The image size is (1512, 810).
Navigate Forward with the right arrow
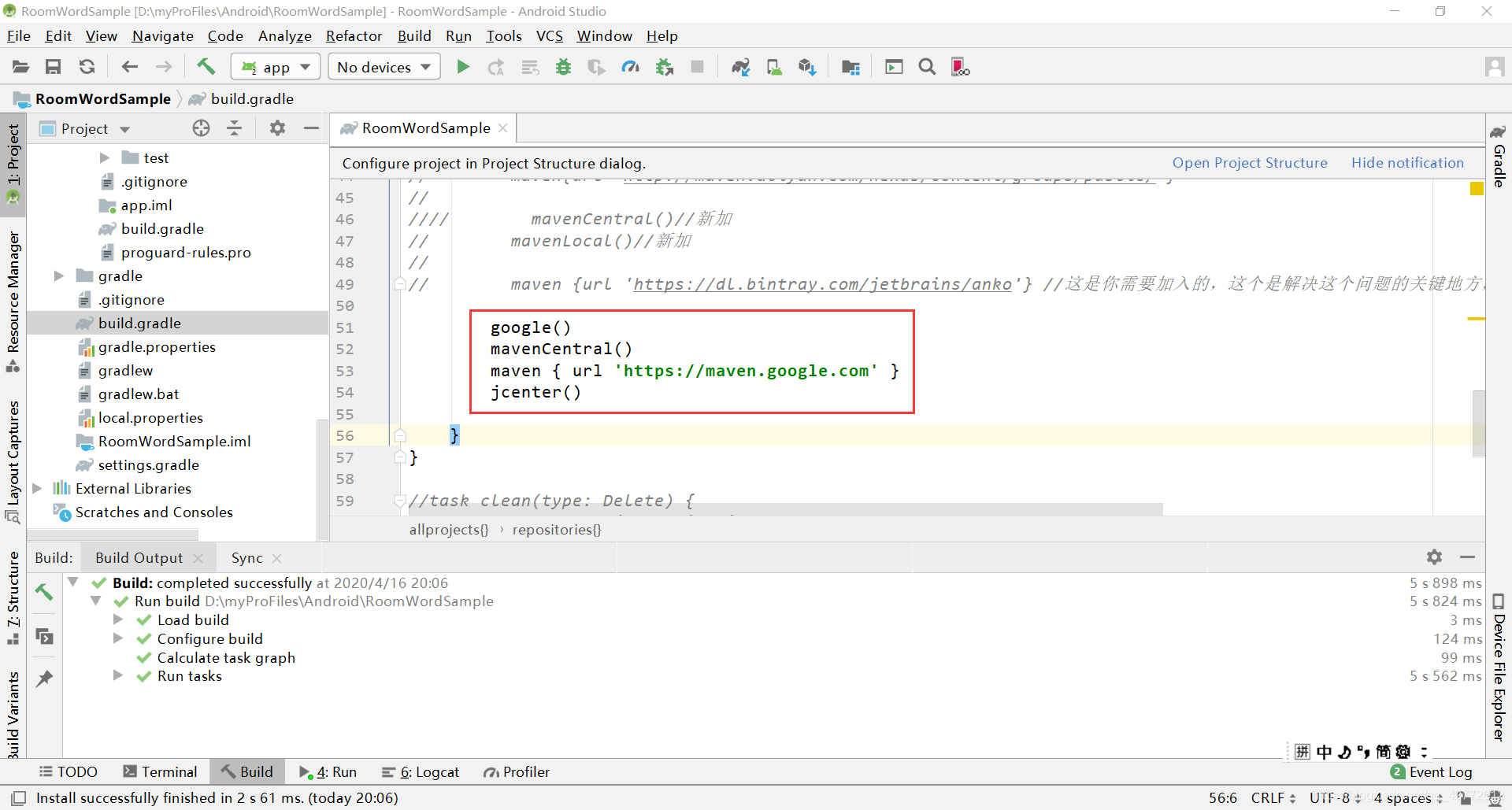163,67
